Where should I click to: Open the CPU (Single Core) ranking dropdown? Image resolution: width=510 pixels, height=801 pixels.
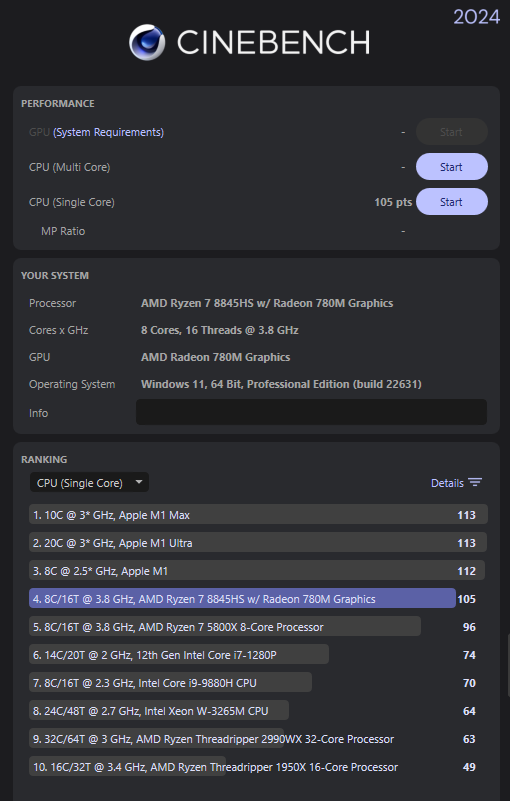pyautogui.click(x=89, y=483)
